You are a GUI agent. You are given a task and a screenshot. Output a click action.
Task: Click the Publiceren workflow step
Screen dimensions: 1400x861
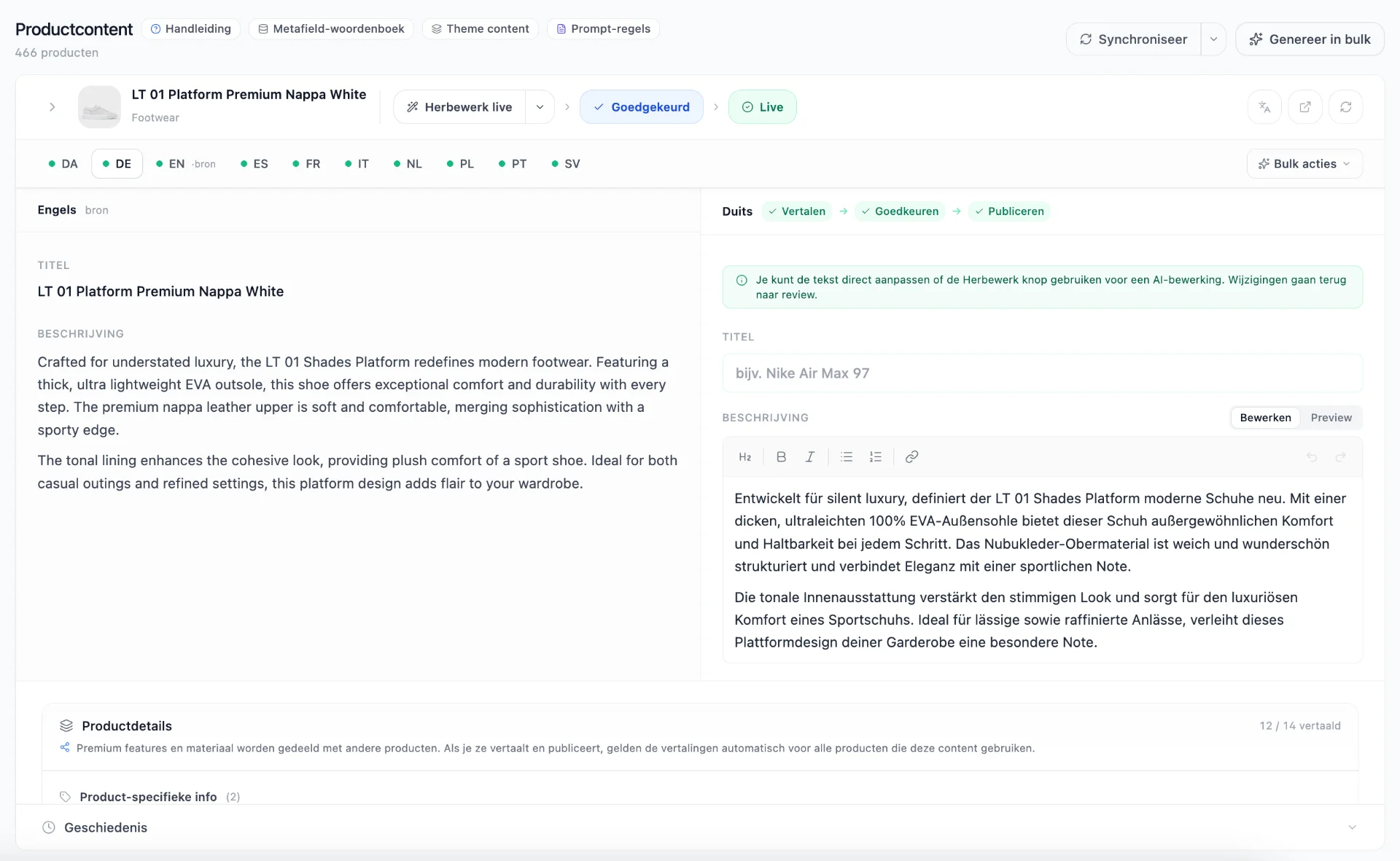tap(1009, 211)
